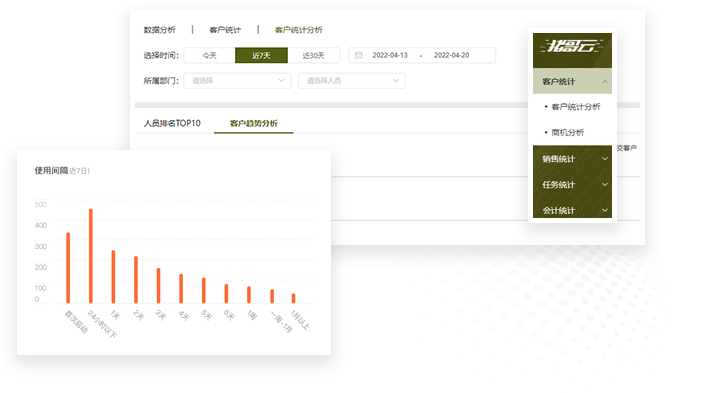The image size is (702, 393).
Task: Open 客户统计分析 submenu item
Action: point(575,107)
